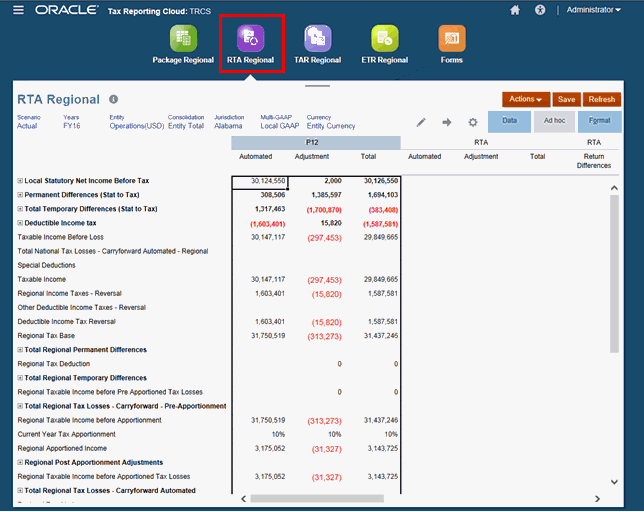Image resolution: width=644 pixels, height=512 pixels.
Task: Go to the Home icon
Action: (x=515, y=10)
